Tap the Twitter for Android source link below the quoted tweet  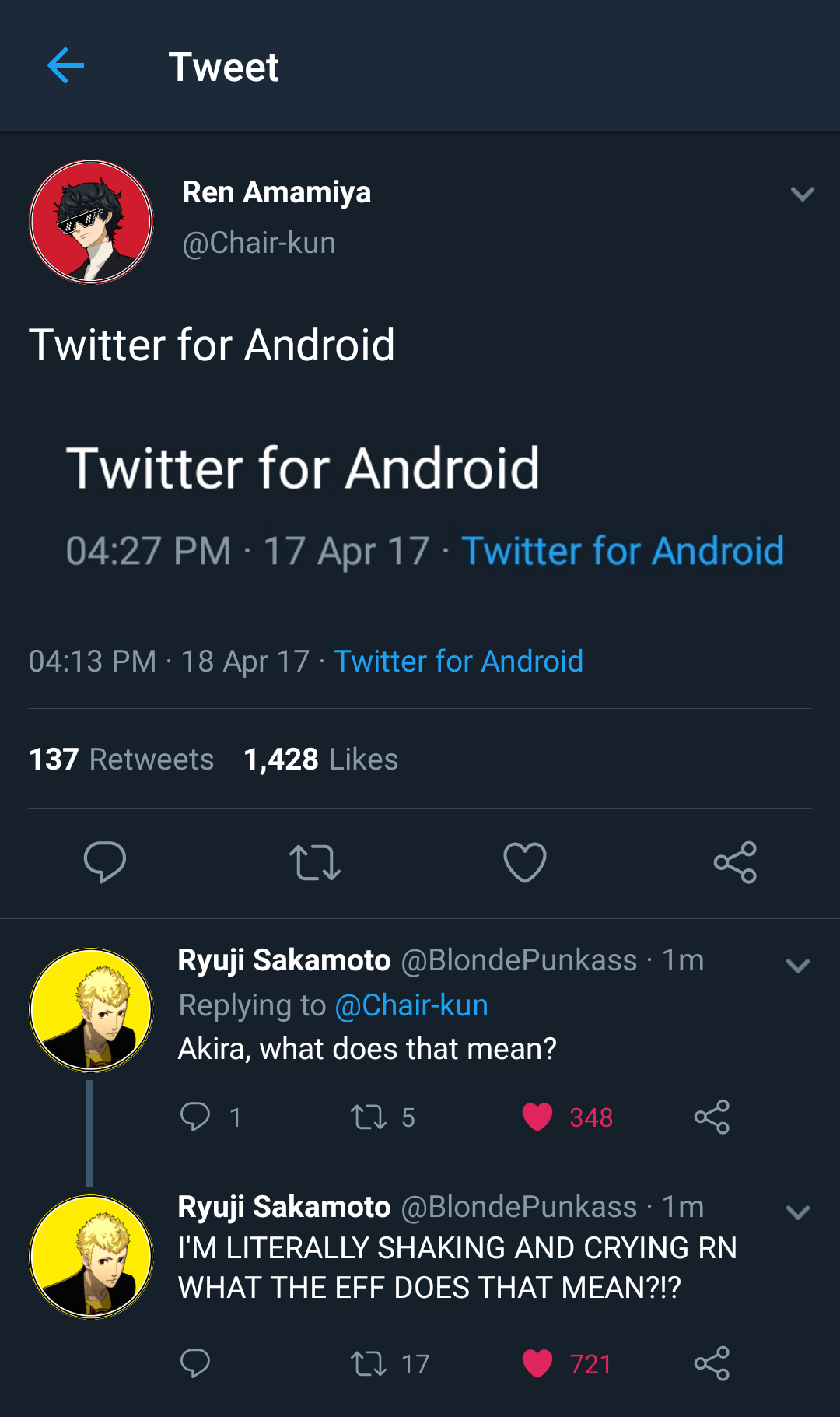pos(458,661)
